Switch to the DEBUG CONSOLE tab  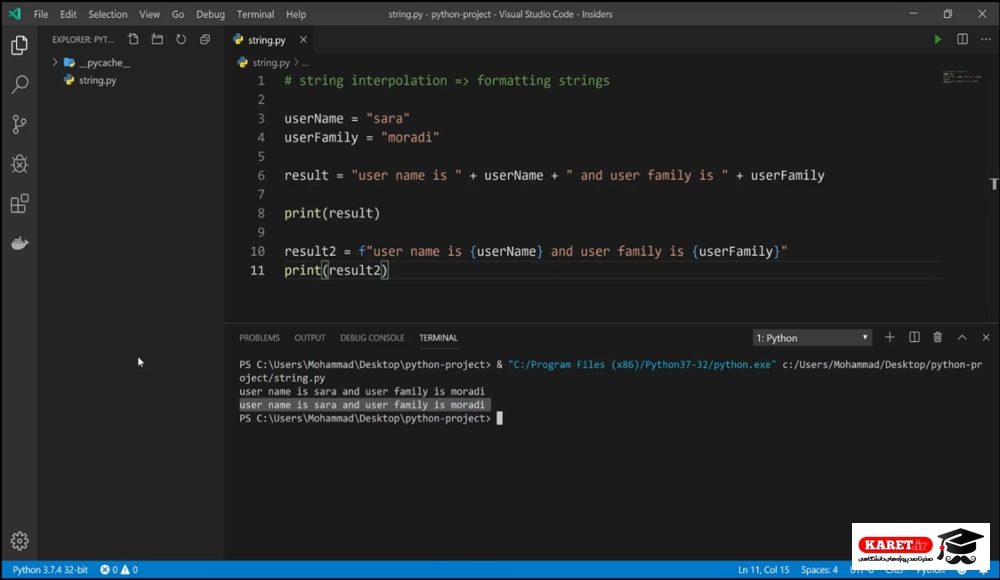coord(372,338)
